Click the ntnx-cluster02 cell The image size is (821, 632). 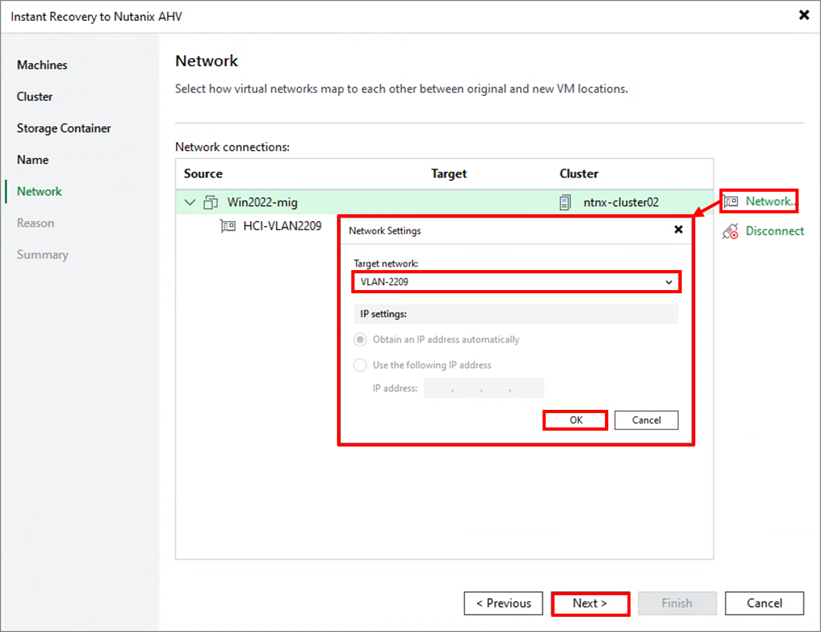click(621, 202)
